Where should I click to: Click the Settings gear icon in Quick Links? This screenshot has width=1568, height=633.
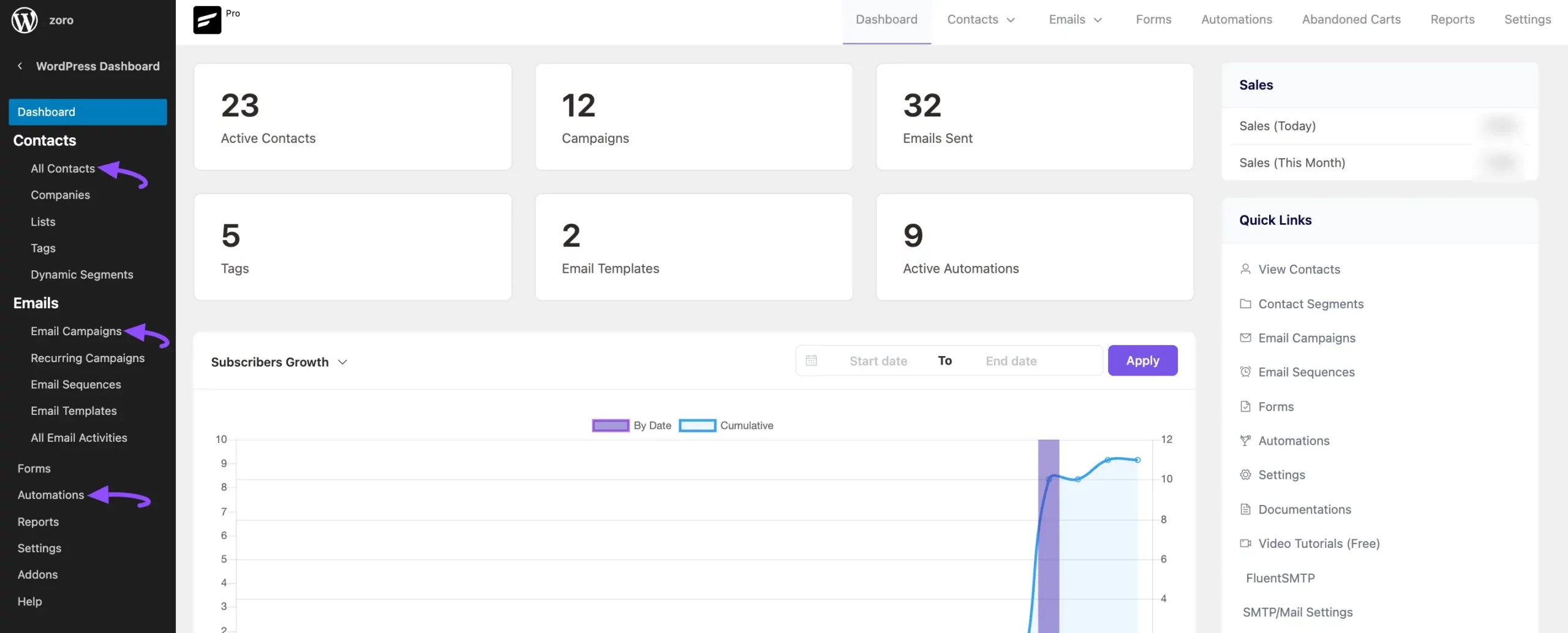[x=1245, y=475]
